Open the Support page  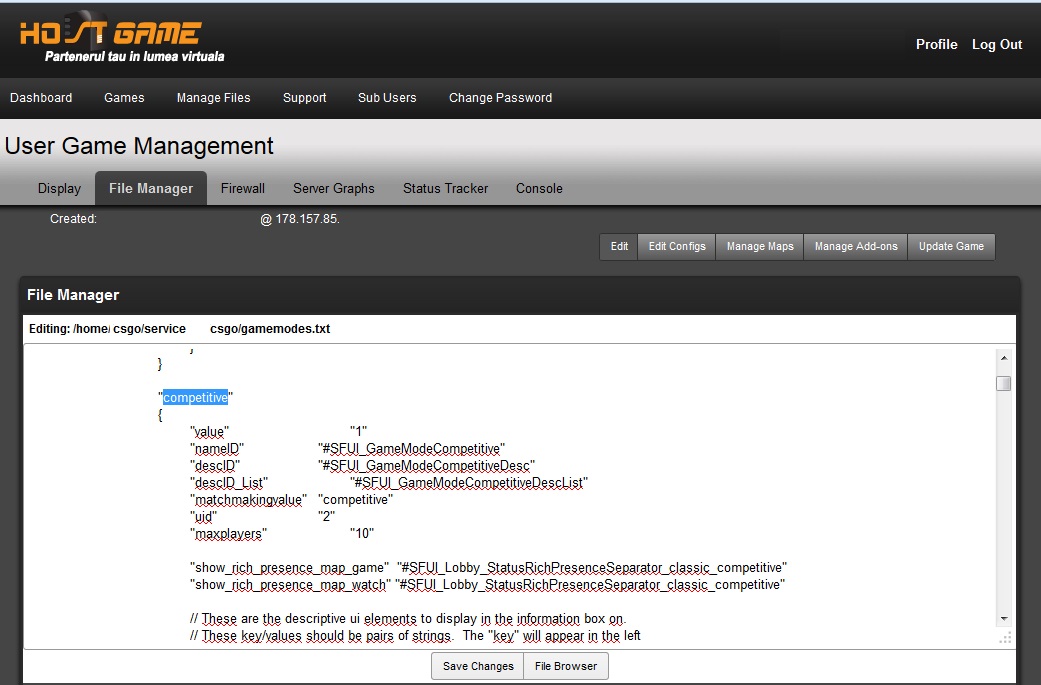[304, 98]
